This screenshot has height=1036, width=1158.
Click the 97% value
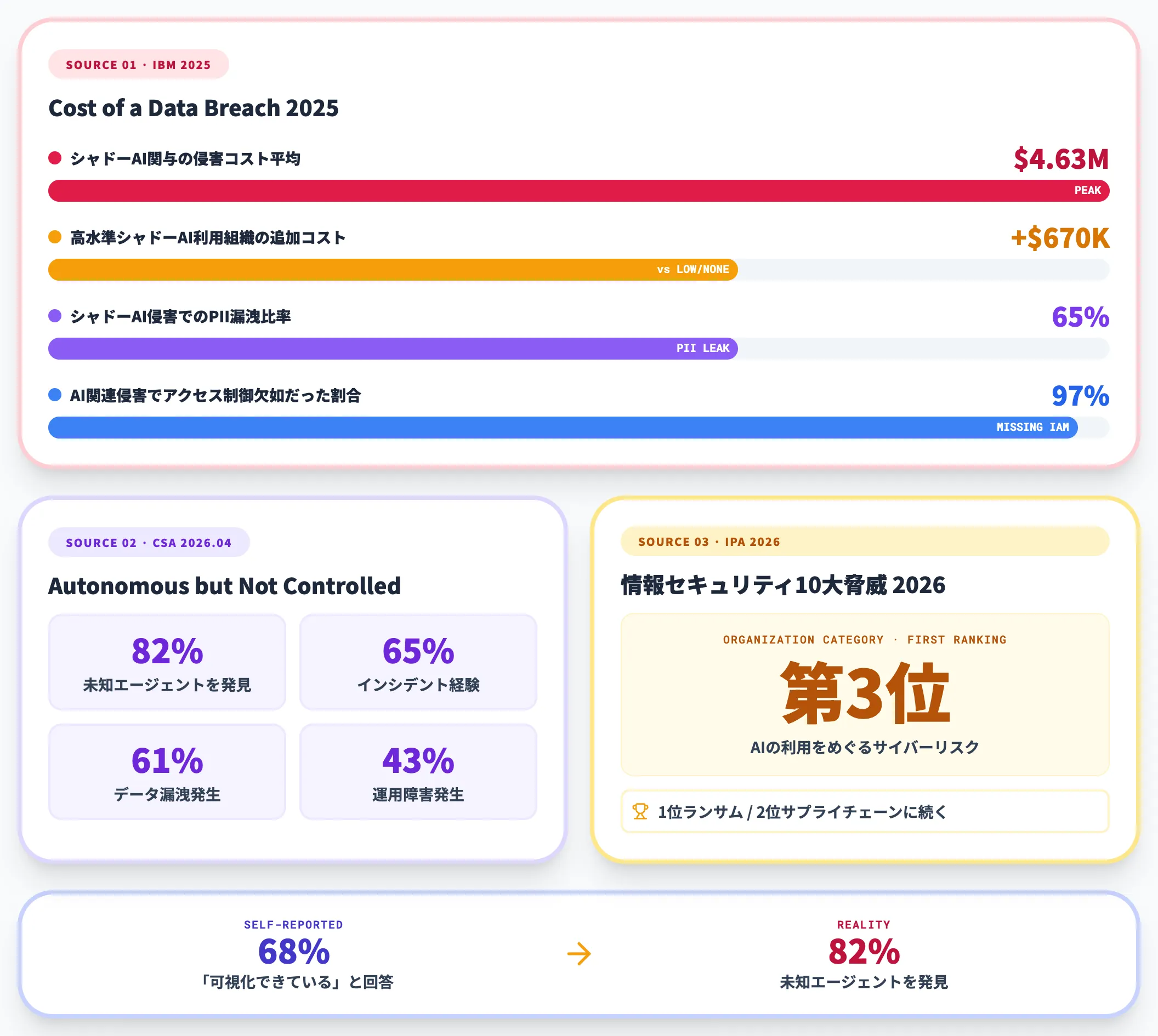click(1081, 396)
